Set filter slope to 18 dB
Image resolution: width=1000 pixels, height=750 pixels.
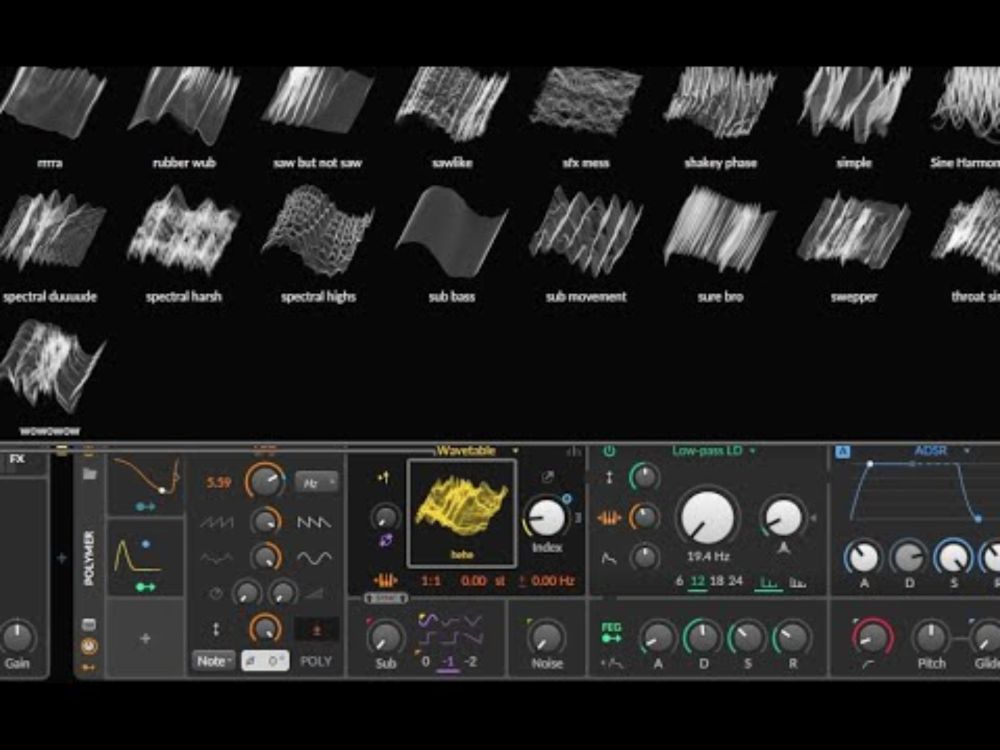click(717, 581)
